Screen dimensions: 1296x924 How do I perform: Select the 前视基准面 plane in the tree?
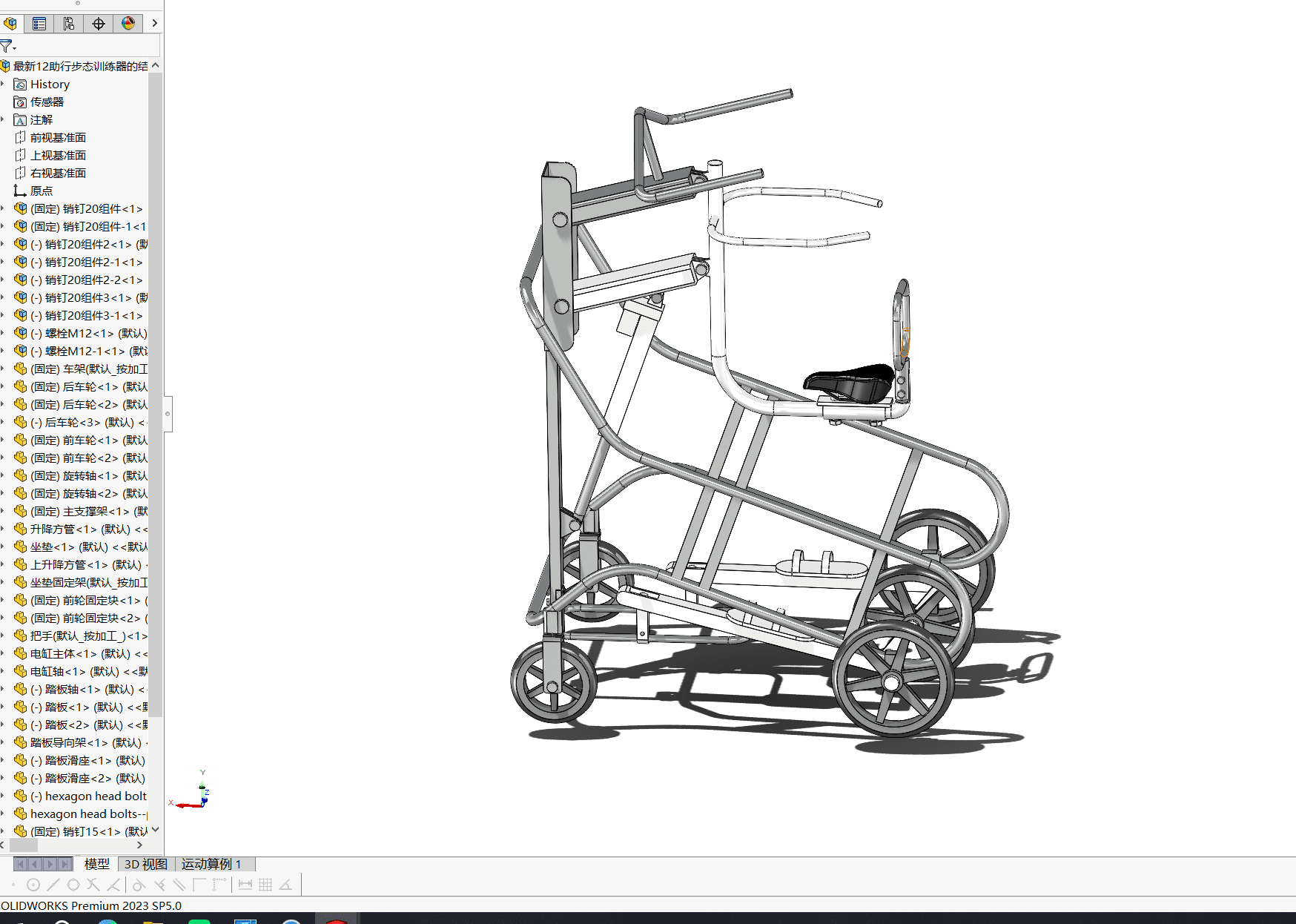(x=58, y=138)
